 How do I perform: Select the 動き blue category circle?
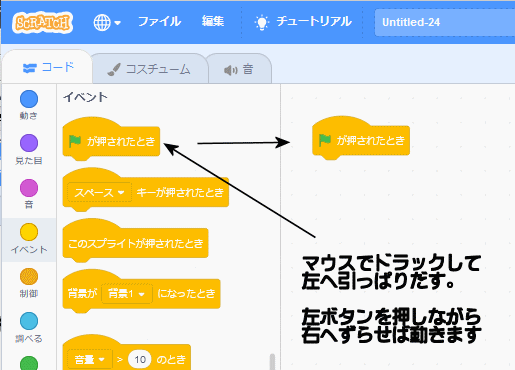point(29,99)
